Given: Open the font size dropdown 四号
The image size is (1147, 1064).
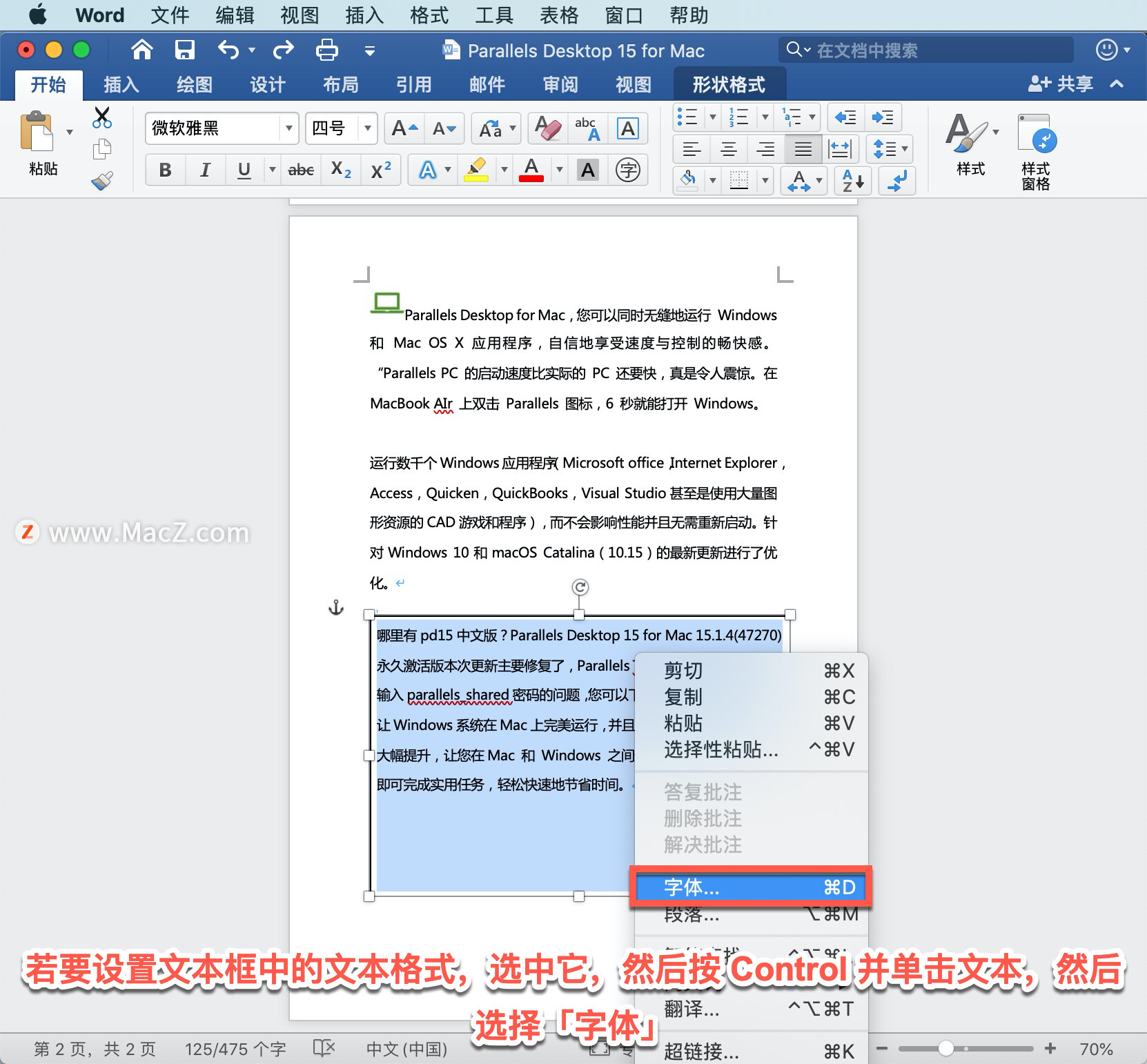Looking at the screenshot, I should point(368,128).
